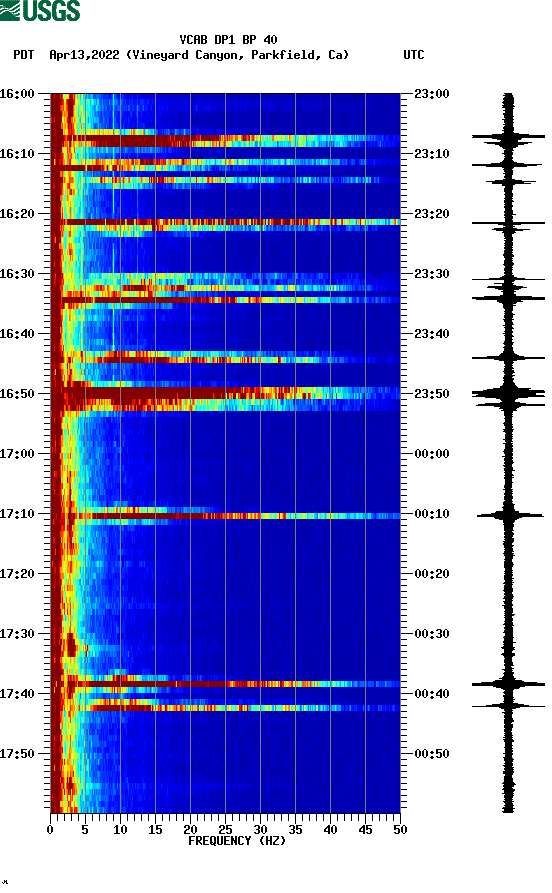
Task: Click the 45 Hz frequency tick label
Action: [365, 830]
